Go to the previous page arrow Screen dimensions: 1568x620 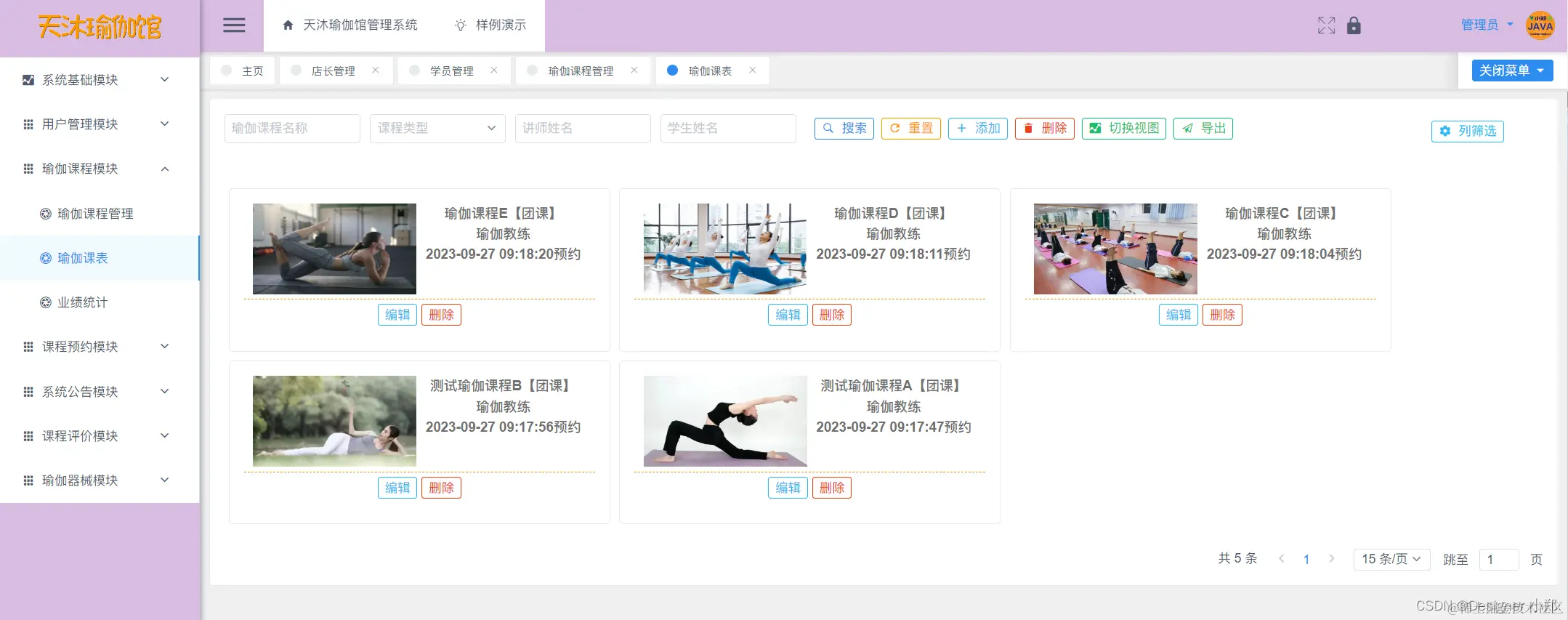[x=1282, y=559]
